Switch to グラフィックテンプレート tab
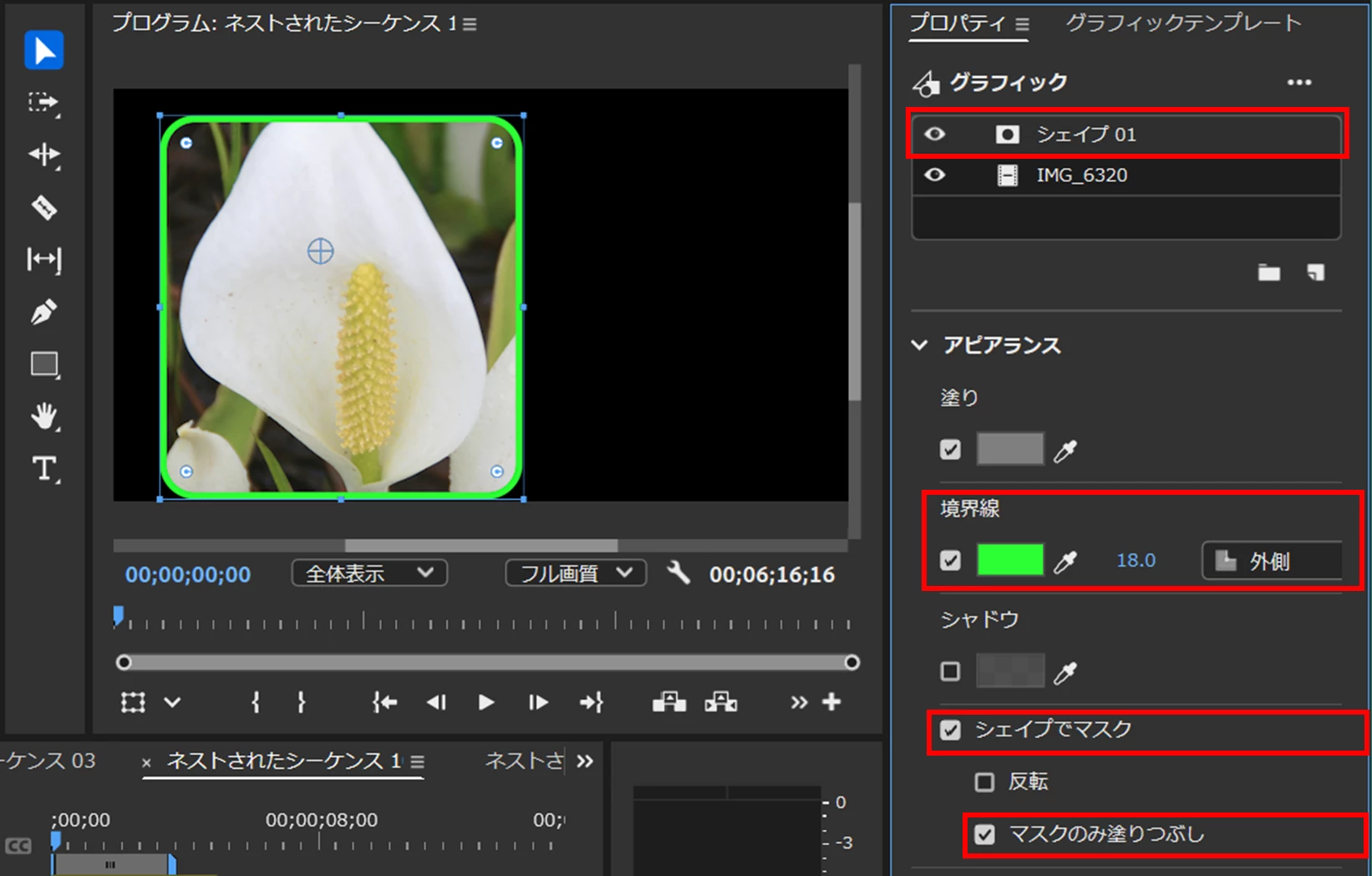 click(x=1183, y=23)
